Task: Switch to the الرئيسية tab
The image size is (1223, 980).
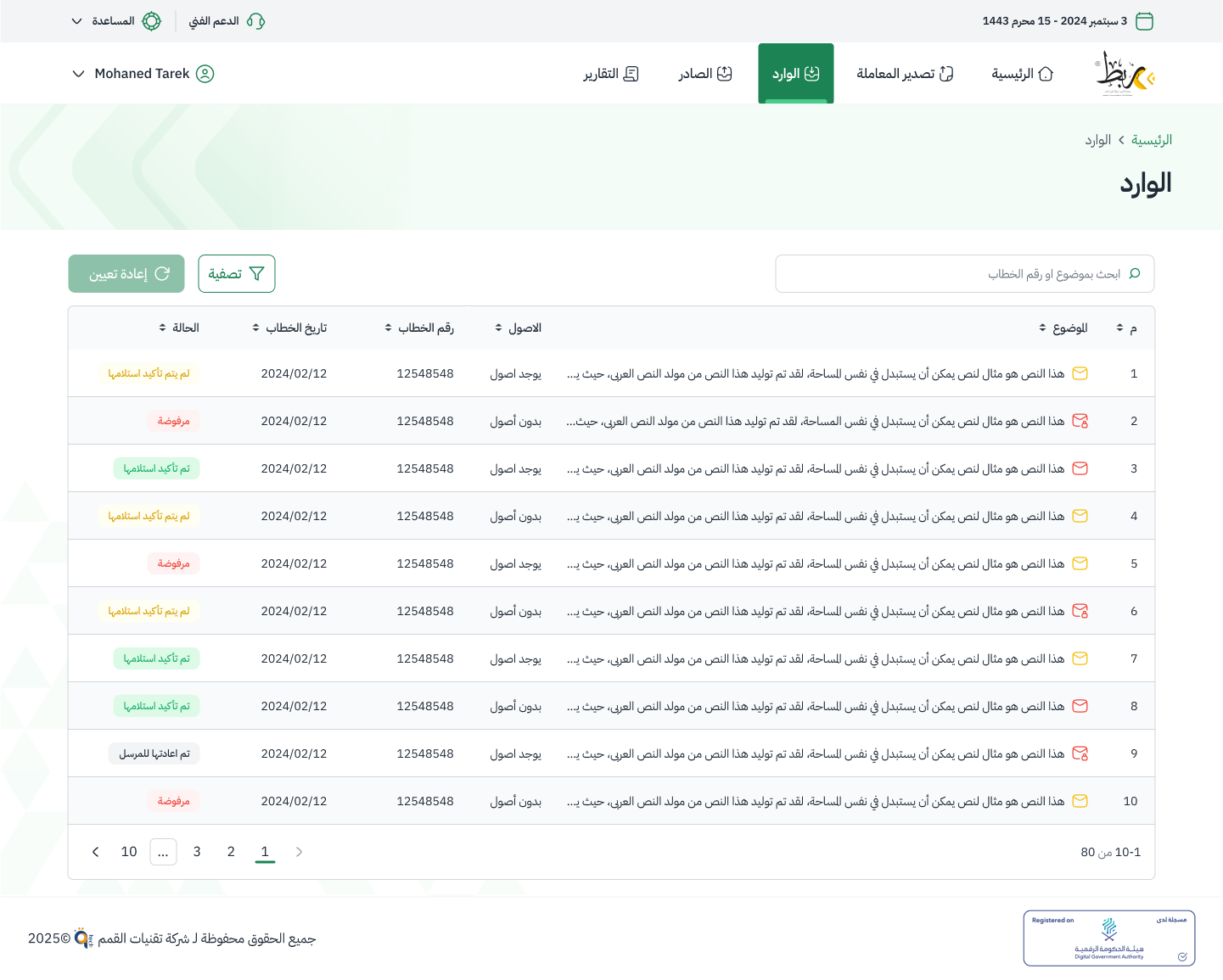Action: [x=1022, y=73]
